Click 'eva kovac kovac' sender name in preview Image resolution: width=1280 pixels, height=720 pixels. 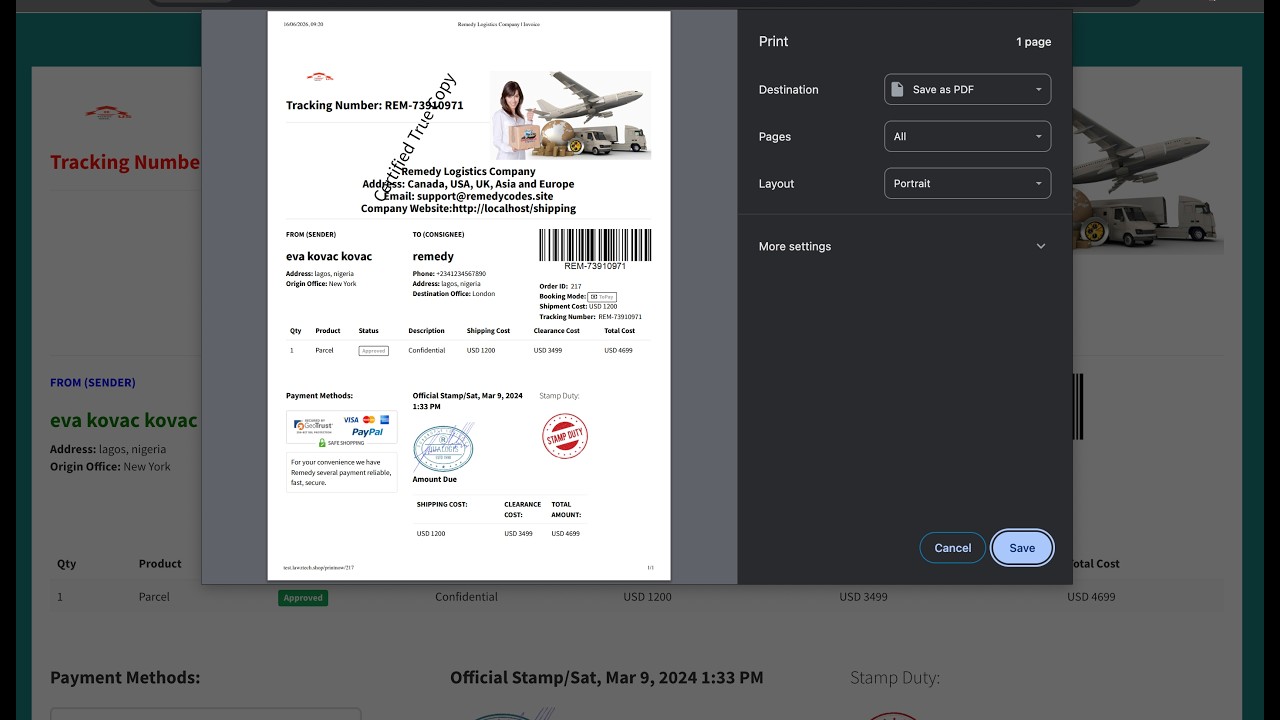click(x=329, y=256)
